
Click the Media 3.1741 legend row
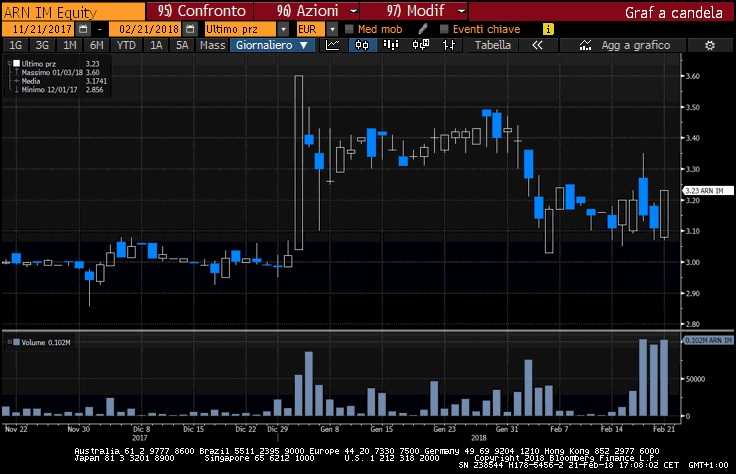(64, 81)
